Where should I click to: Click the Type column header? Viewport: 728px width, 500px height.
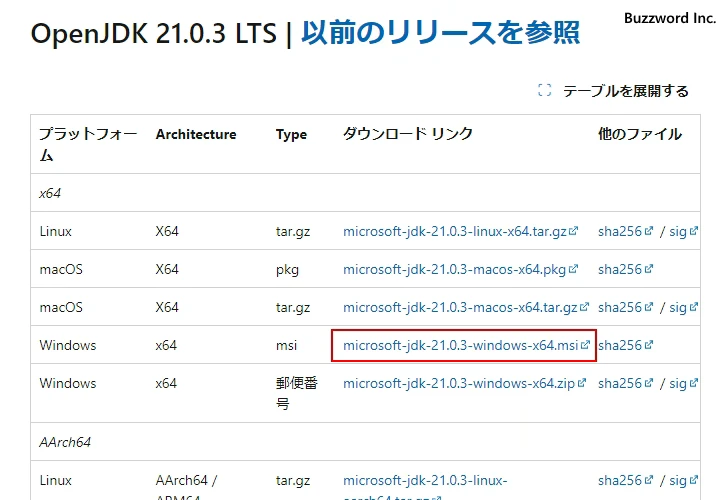tap(291, 134)
